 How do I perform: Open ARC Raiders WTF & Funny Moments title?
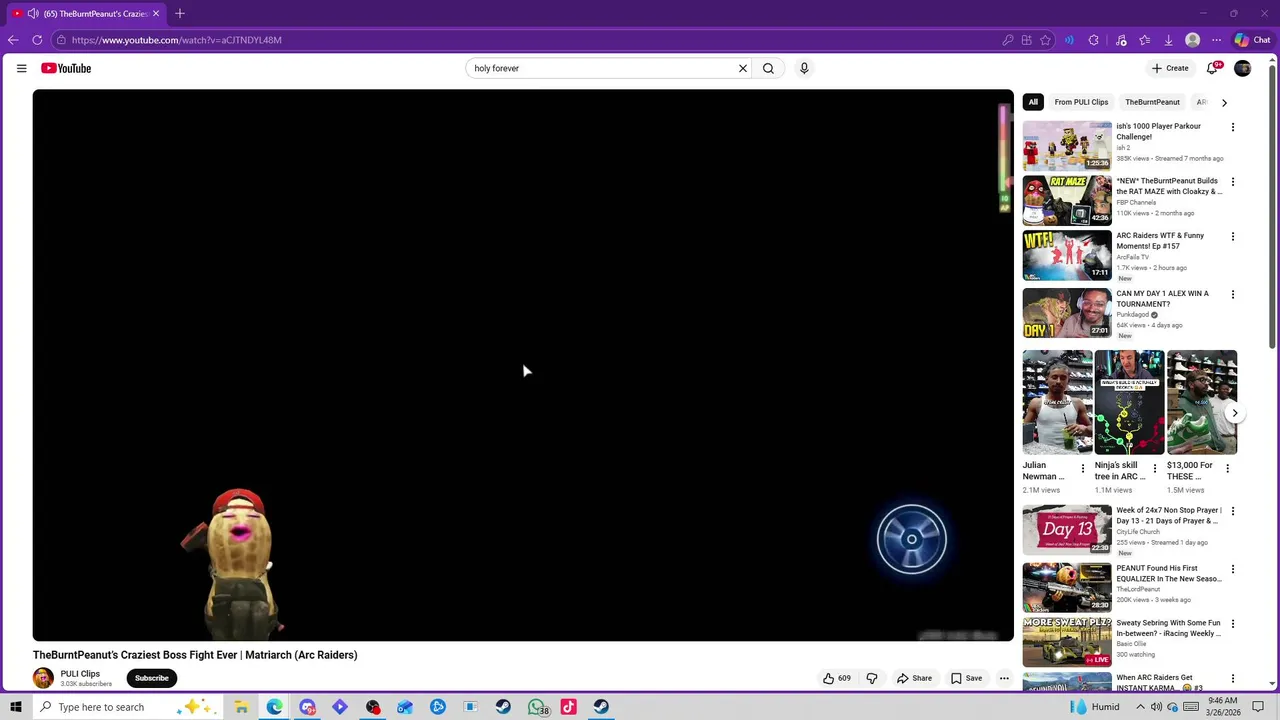(1160, 240)
